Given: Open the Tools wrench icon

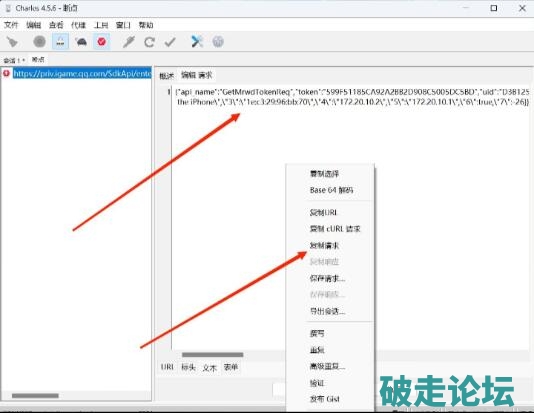Looking at the screenshot, I should (x=197, y=42).
